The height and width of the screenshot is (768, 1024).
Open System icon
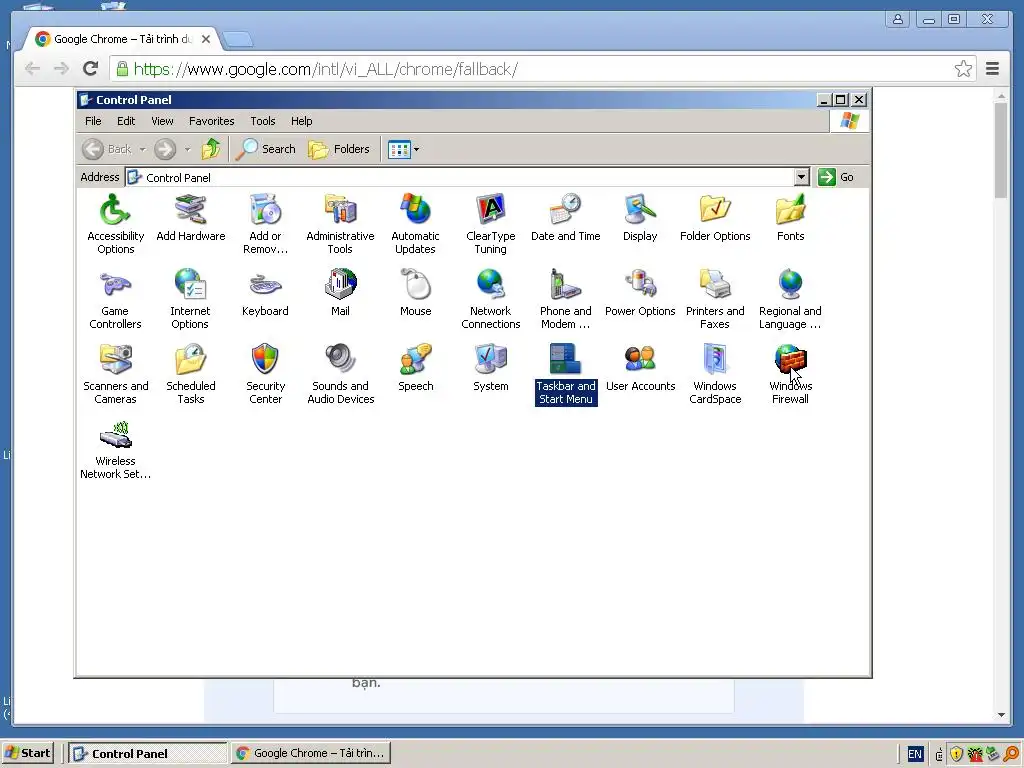click(490, 368)
